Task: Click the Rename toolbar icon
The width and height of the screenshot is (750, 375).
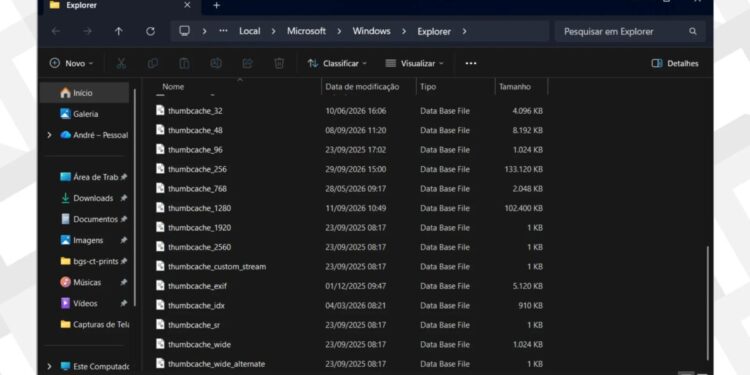Action: pyautogui.click(x=216, y=63)
